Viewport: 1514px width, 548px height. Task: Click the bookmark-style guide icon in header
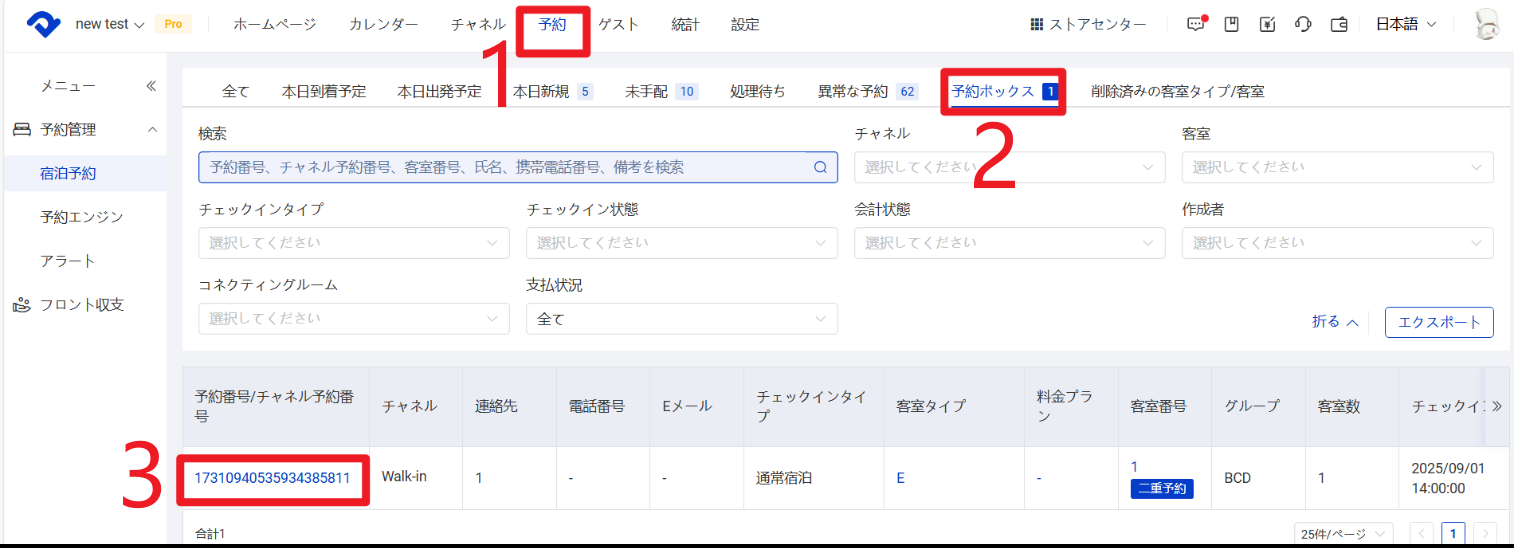pos(1232,25)
